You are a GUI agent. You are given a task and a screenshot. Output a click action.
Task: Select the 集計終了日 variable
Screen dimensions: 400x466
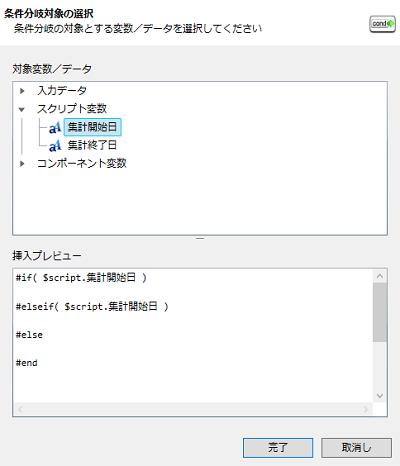click(92, 145)
